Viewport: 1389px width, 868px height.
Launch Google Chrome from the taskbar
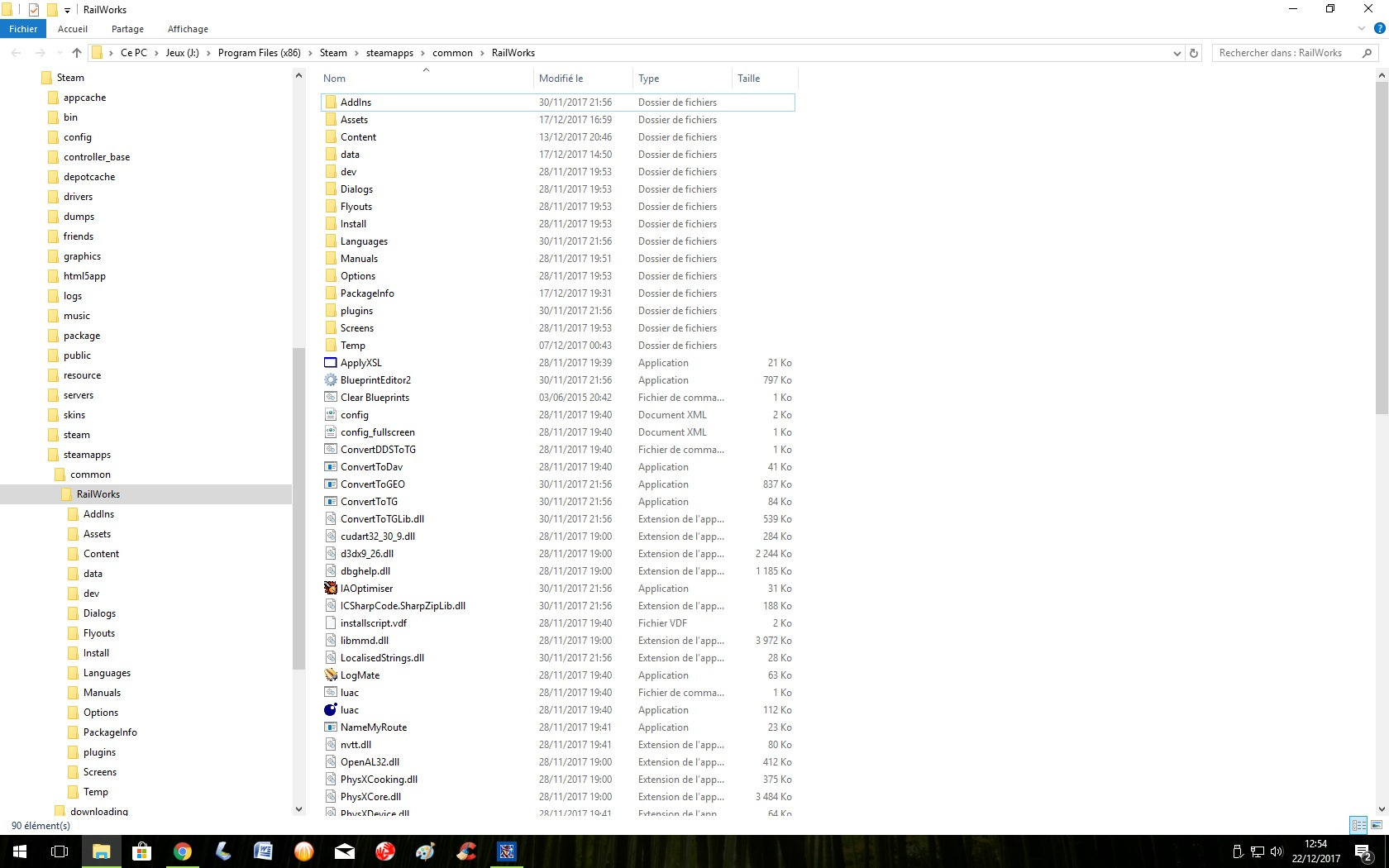pyautogui.click(x=183, y=851)
